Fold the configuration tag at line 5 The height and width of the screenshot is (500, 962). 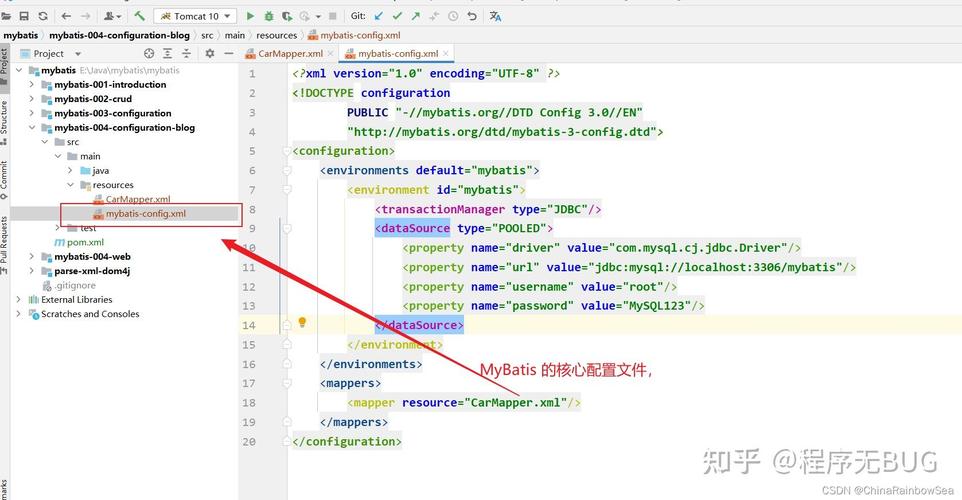tap(287, 151)
